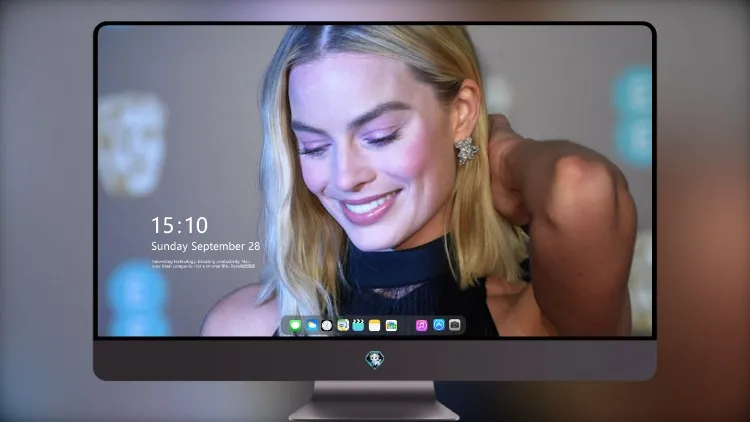The width and height of the screenshot is (750, 422).
Task: Open the green Messages app in dock
Action: coord(295,326)
